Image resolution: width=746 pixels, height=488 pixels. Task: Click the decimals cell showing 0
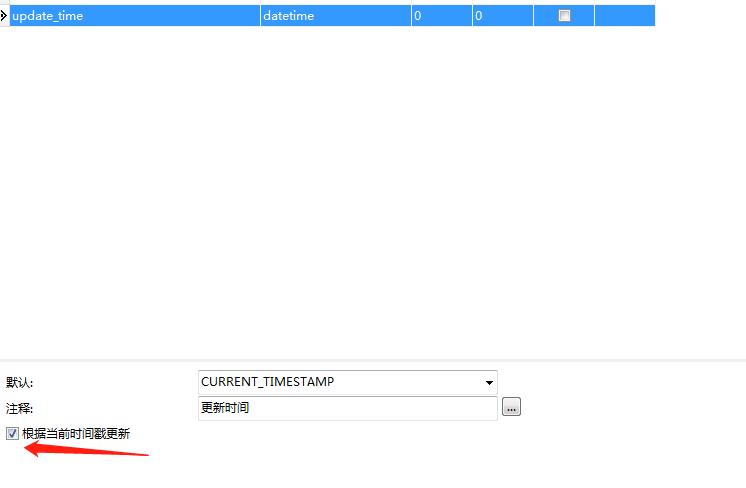point(502,16)
